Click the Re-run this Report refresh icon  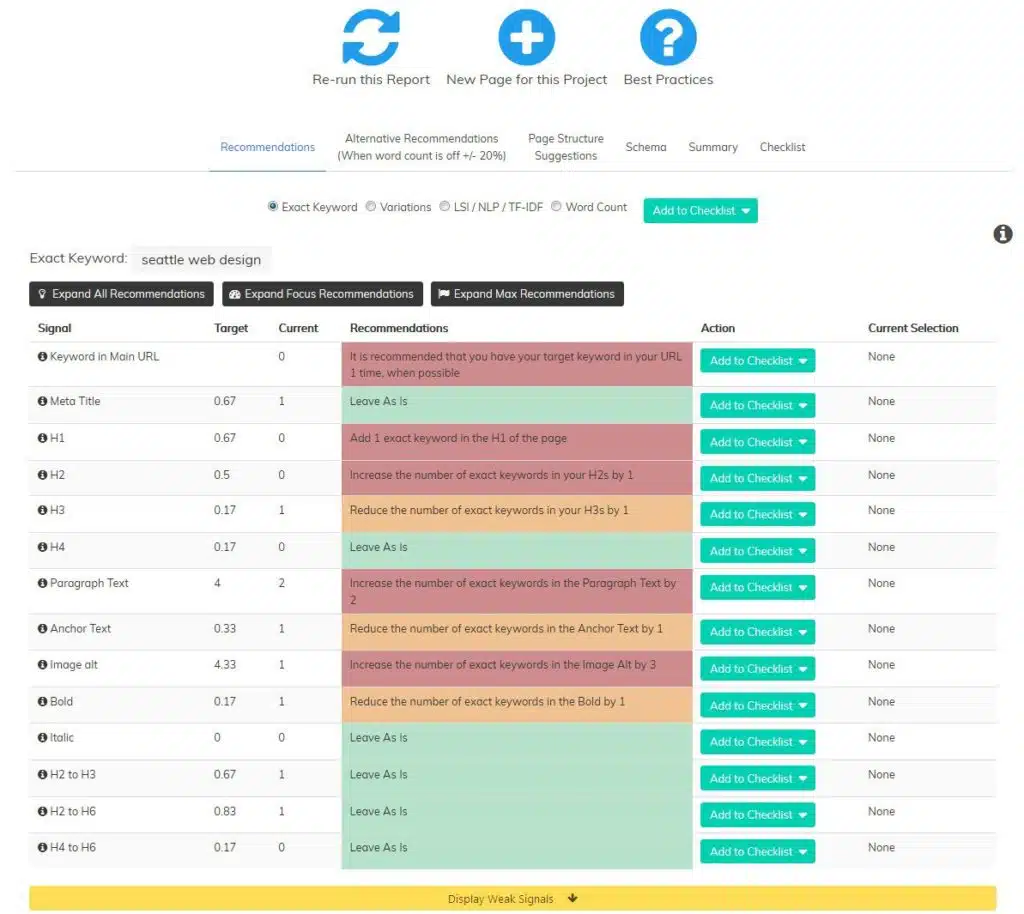[370, 35]
